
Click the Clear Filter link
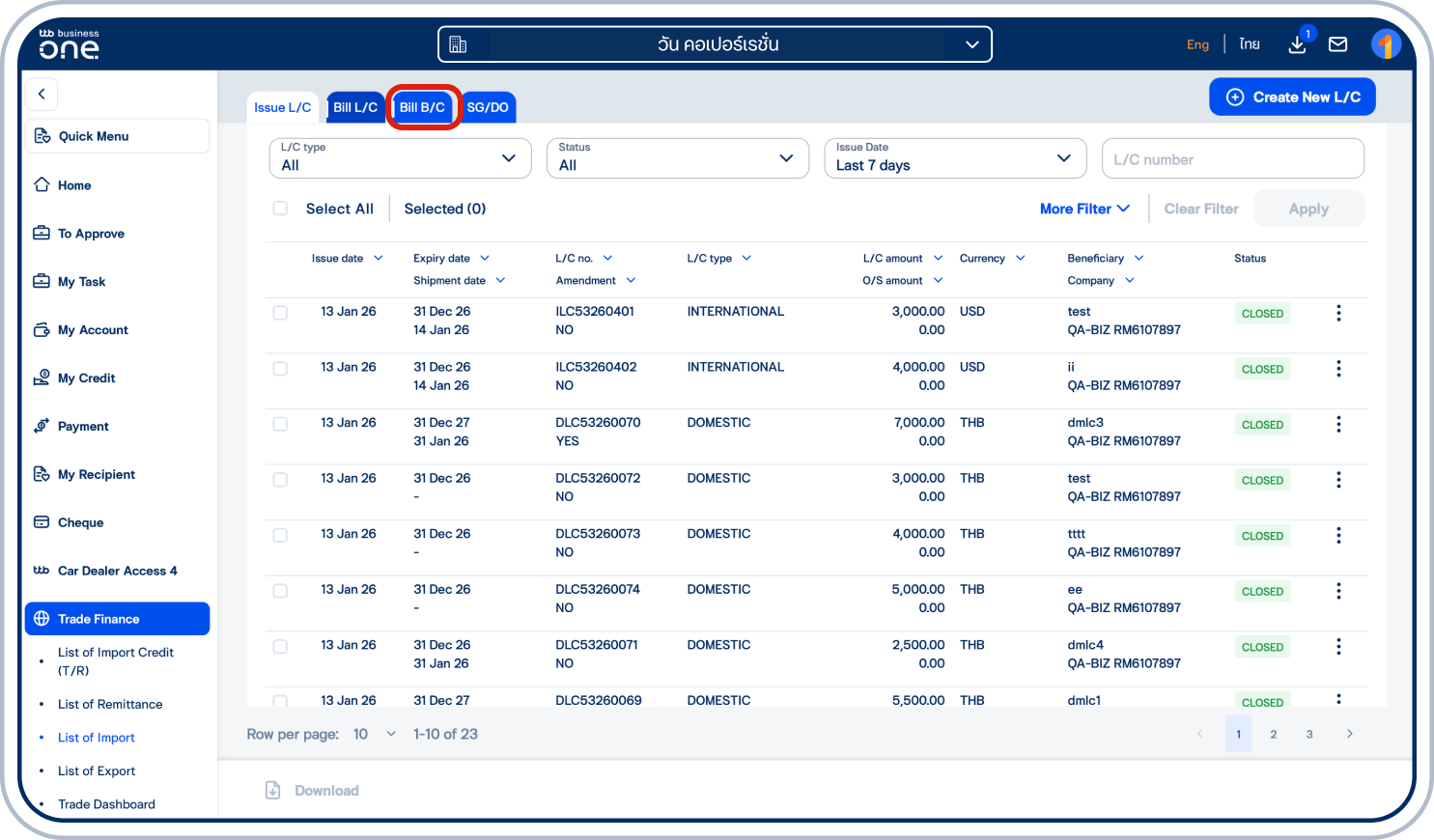(x=1200, y=208)
